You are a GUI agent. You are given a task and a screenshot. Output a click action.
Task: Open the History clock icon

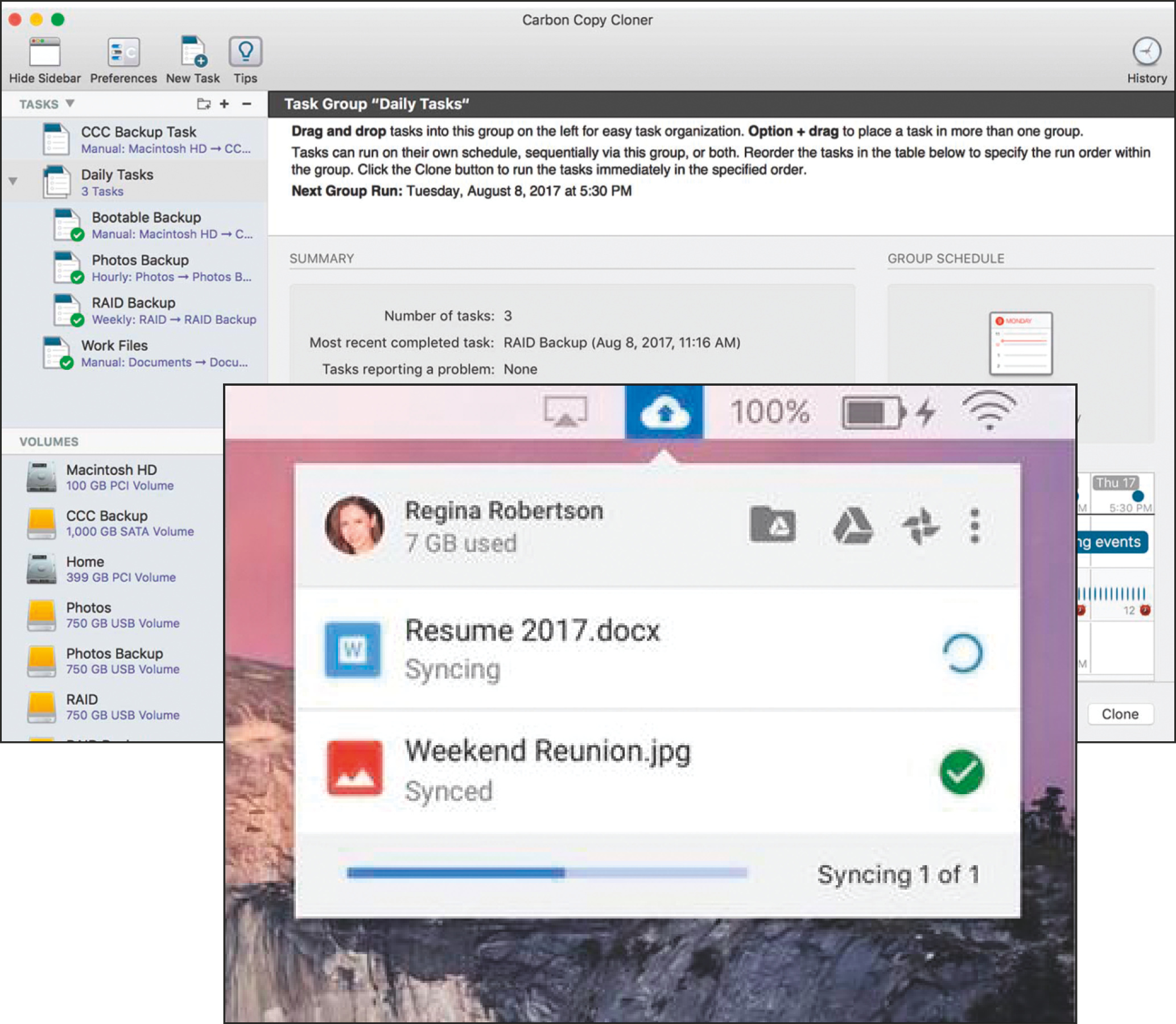[x=1146, y=52]
